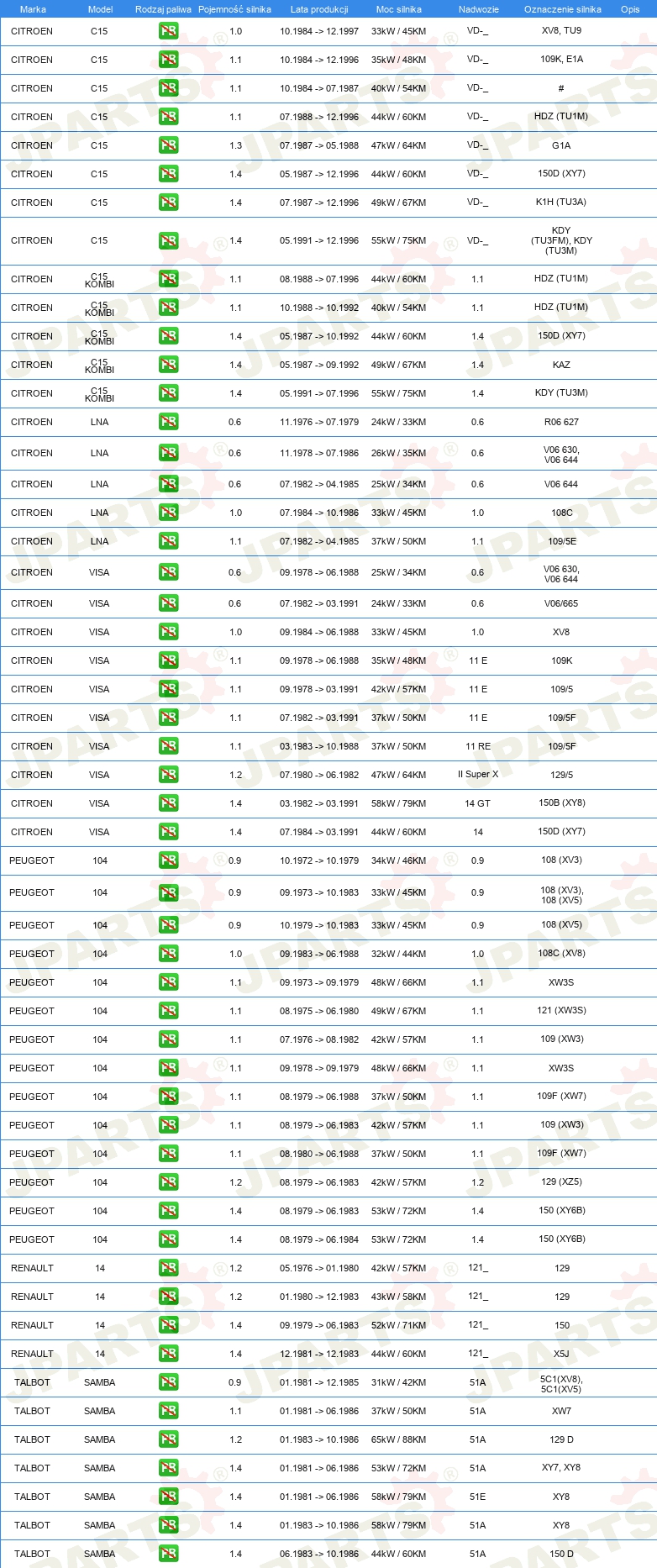Click petrol icon in Peugeot 108C (XV8) row
The width and height of the screenshot is (657, 1568).
168,954
